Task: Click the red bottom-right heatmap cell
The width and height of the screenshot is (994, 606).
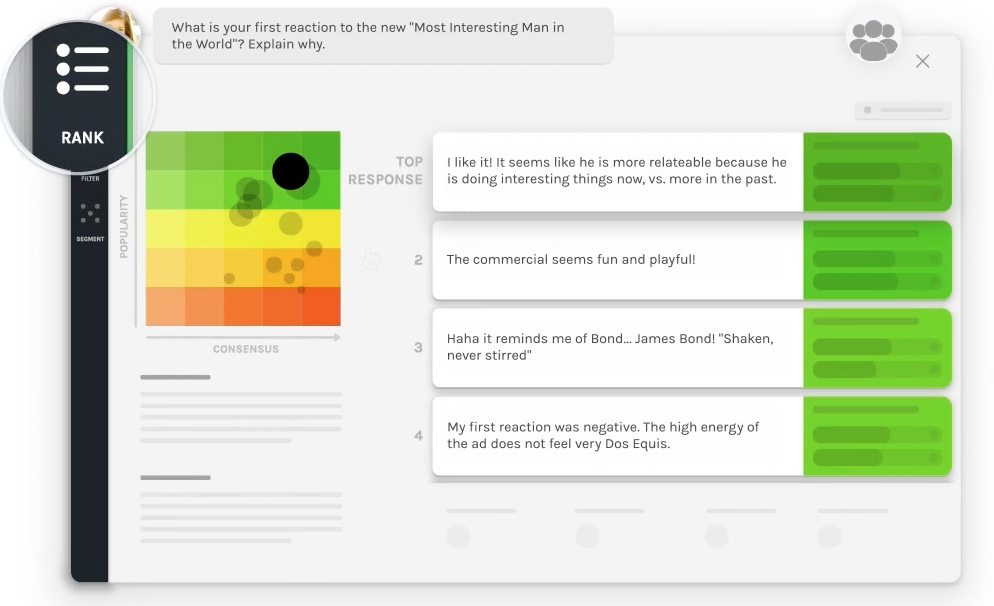Action: pyautogui.click(x=321, y=307)
